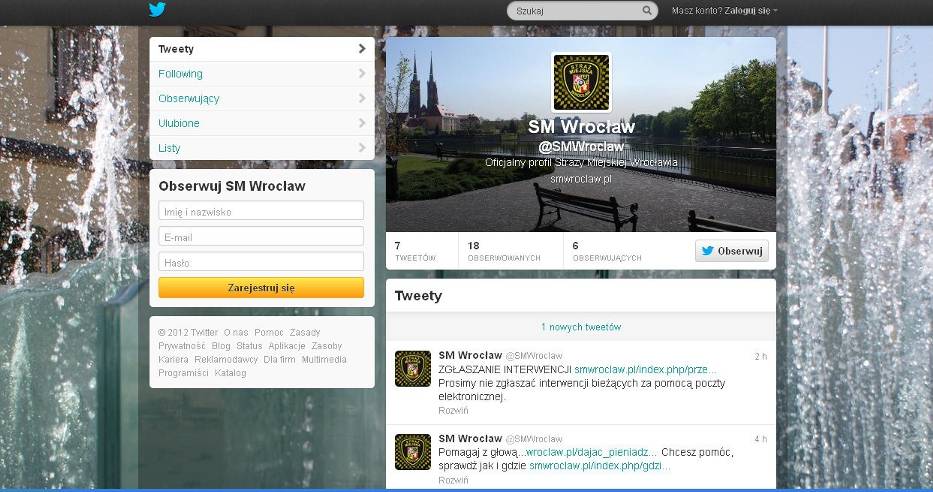933x492 pixels.
Task: Open the Zaloguj się dropdown
Action: [x=750, y=11]
